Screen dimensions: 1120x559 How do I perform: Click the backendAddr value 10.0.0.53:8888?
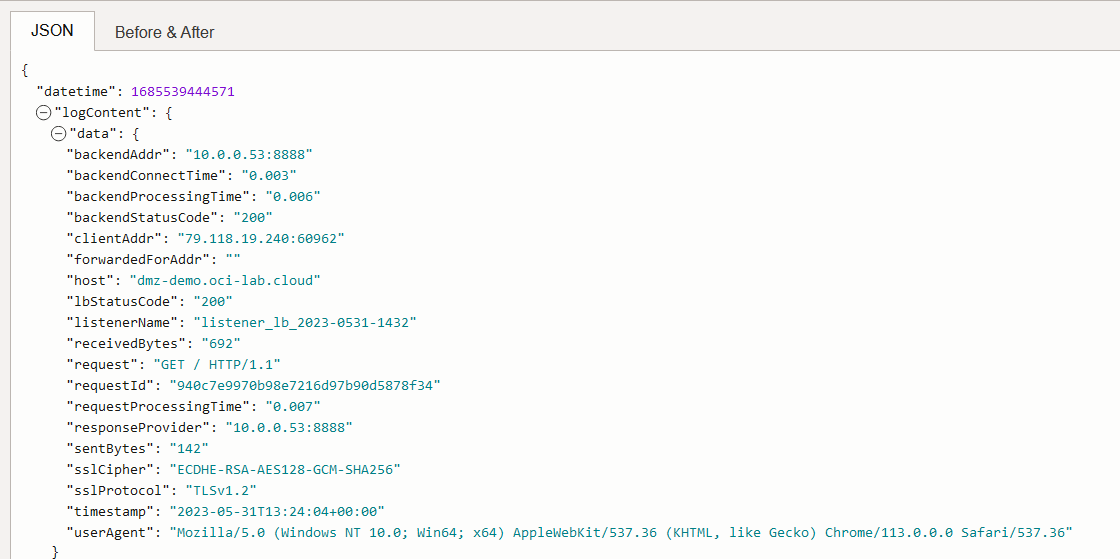click(249, 155)
